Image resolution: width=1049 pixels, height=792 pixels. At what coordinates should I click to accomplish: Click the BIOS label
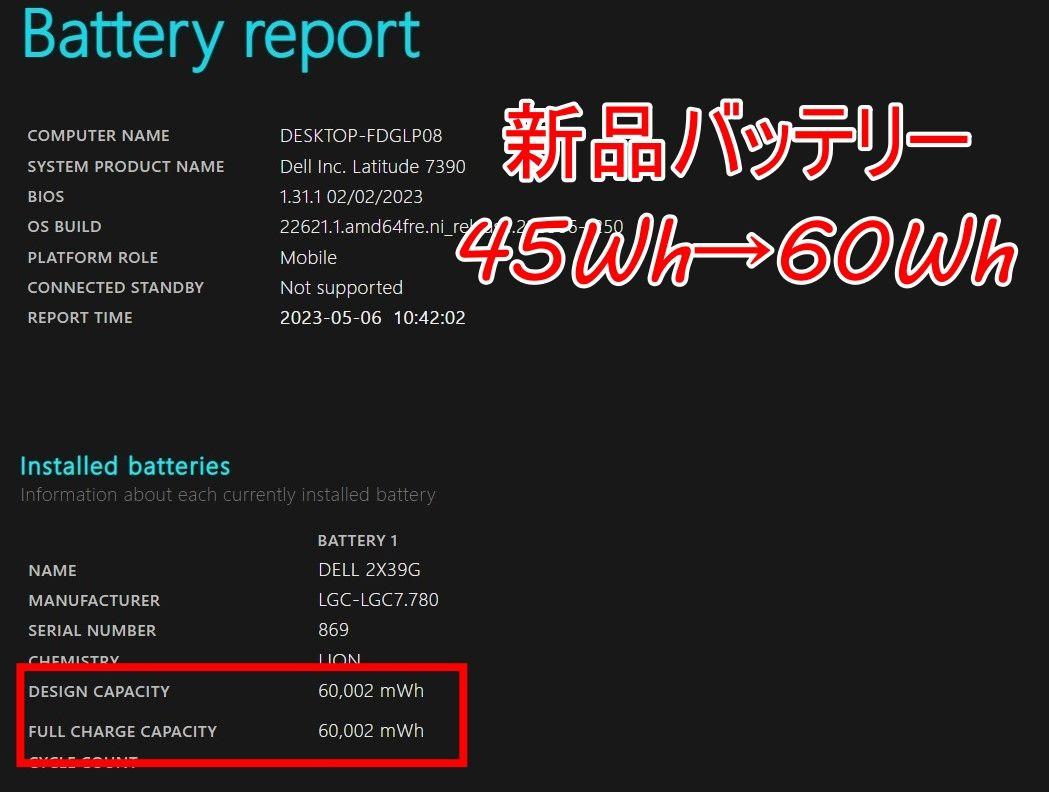[x=46, y=197]
